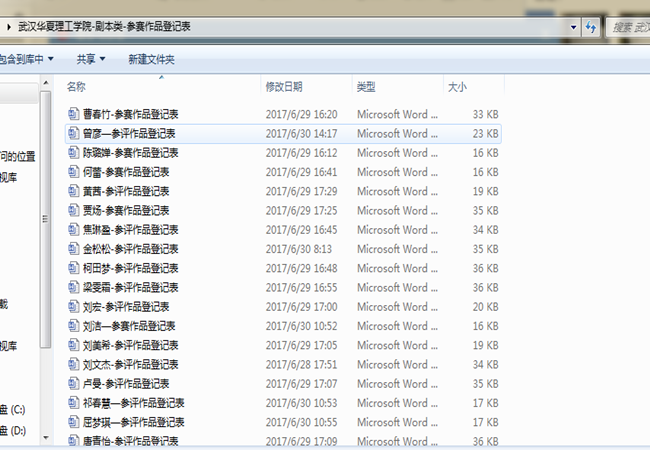
Task: Select the C: drive in navigation pane
Action: [12, 409]
